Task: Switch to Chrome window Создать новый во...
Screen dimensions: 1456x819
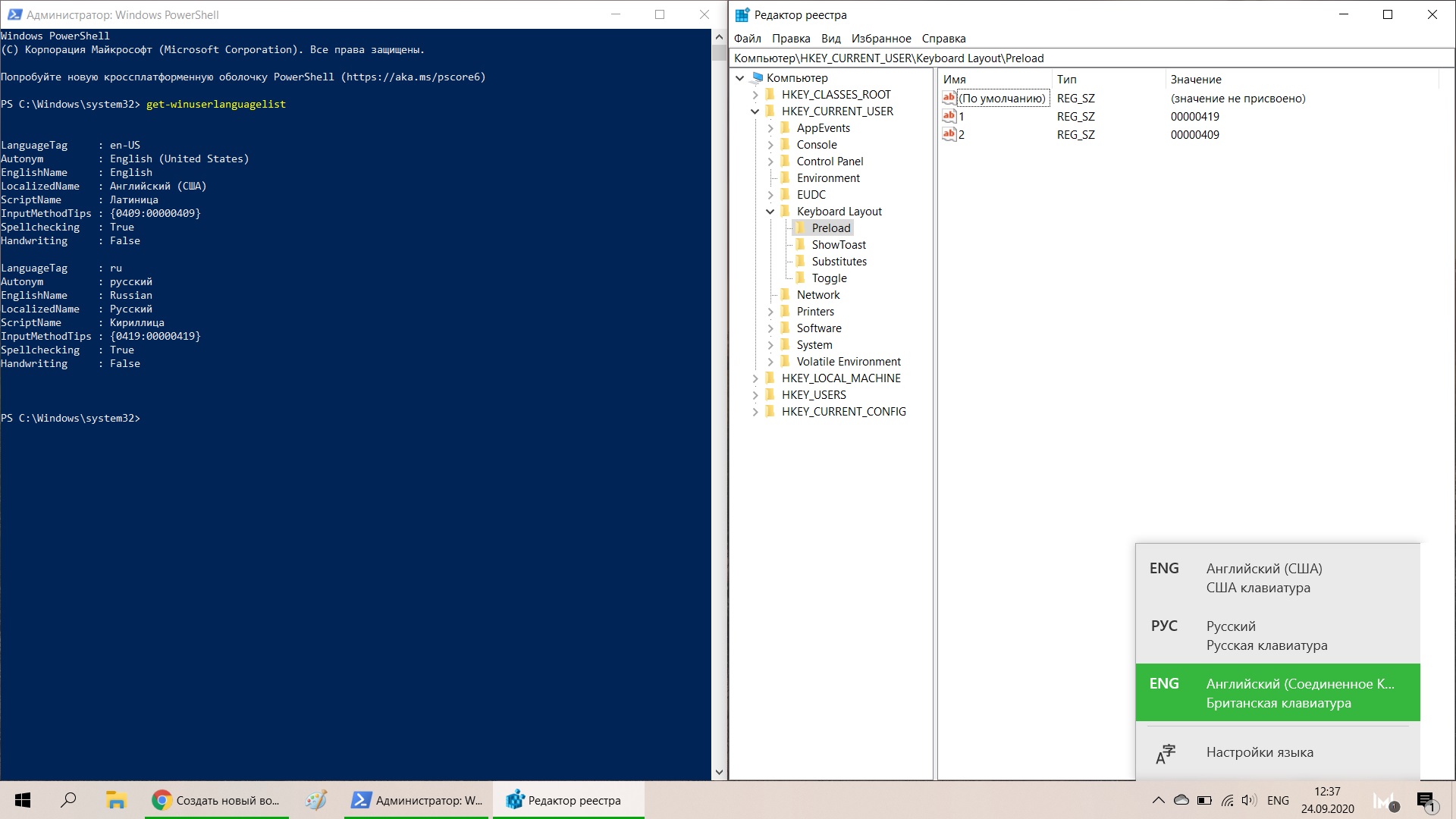Action: [215, 800]
